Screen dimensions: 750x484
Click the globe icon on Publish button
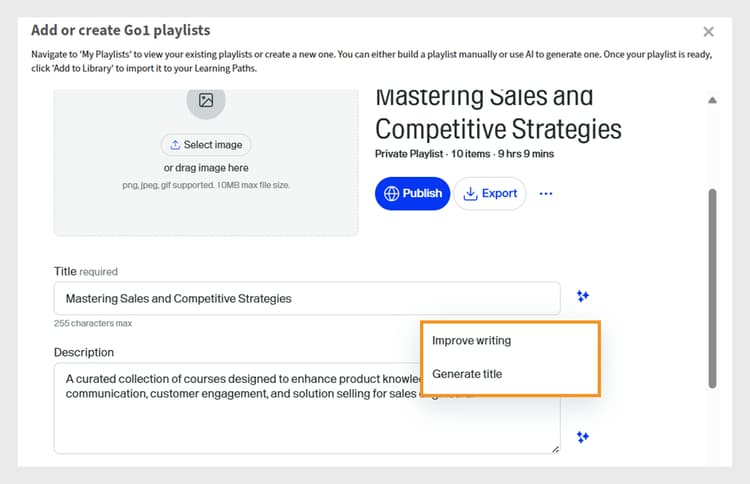pyautogui.click(x=391, y=193)
